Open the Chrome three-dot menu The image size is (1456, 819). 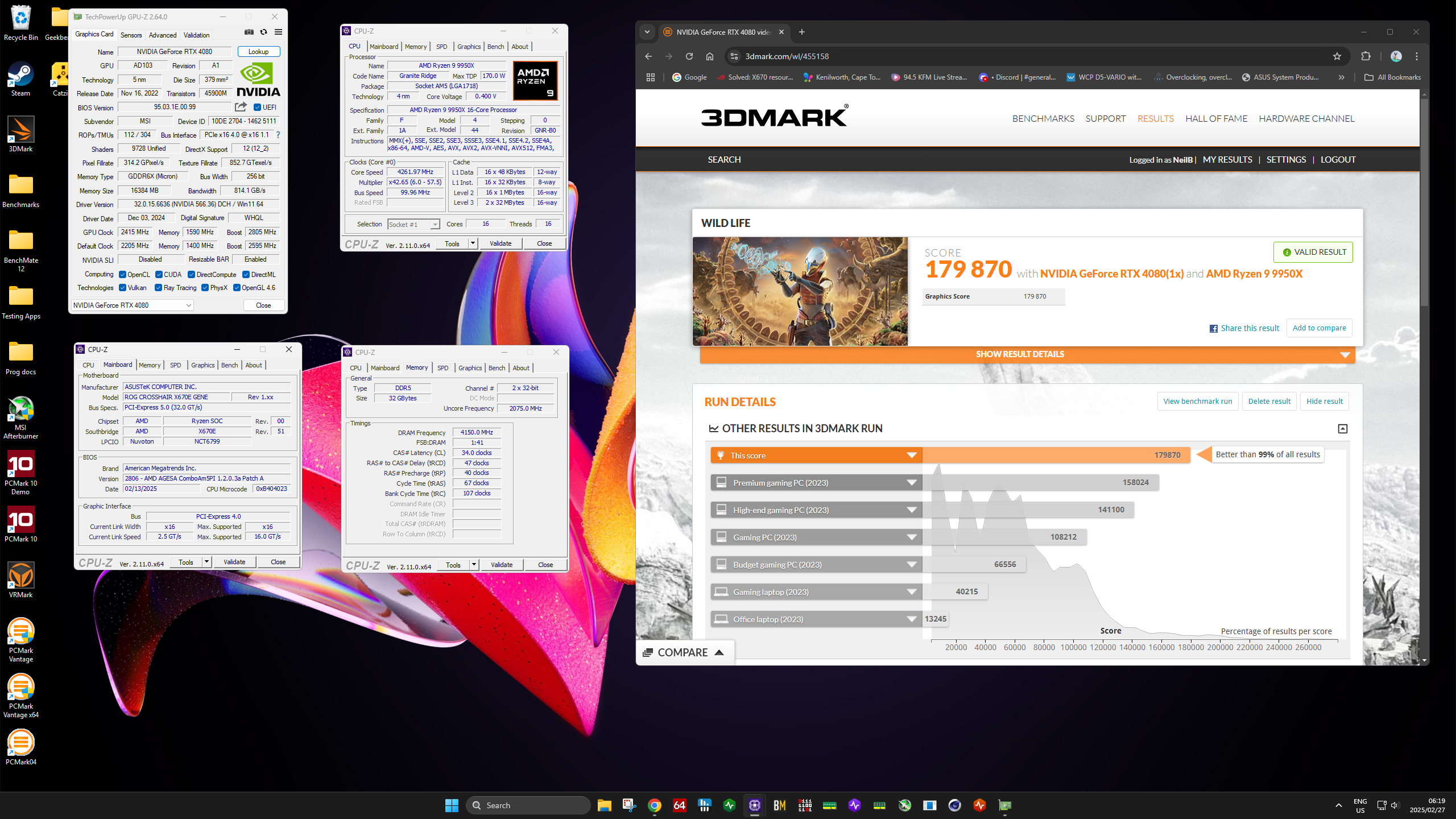point(1417,56)
